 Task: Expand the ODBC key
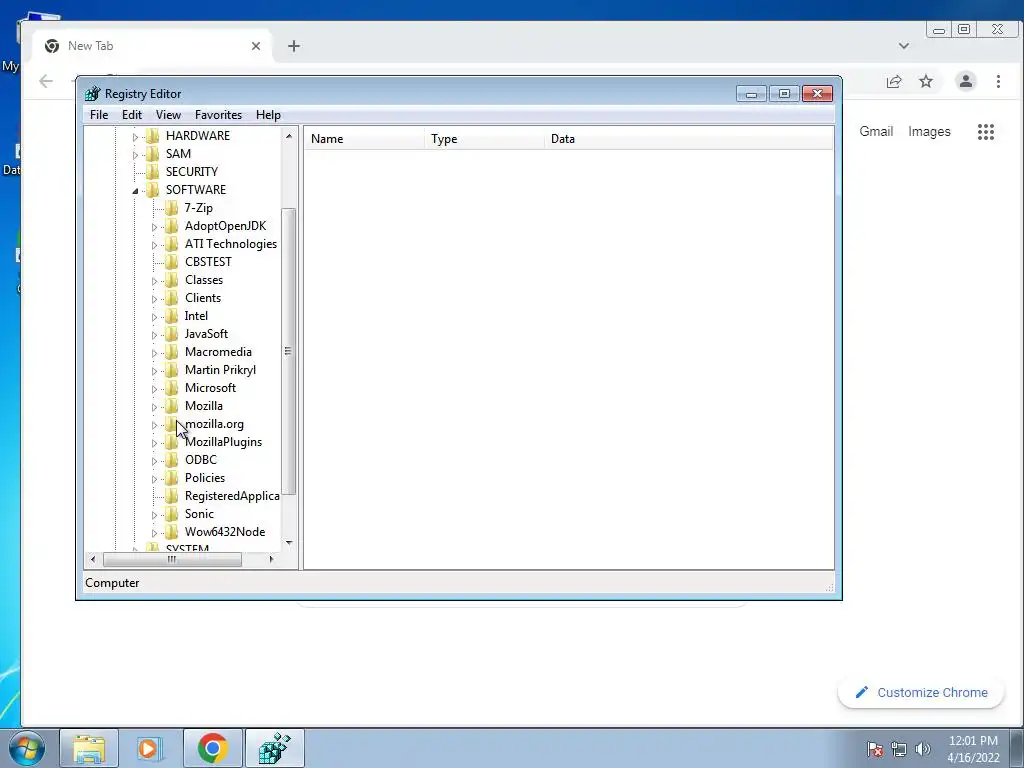pyautogui.click(x=154, y=461)
